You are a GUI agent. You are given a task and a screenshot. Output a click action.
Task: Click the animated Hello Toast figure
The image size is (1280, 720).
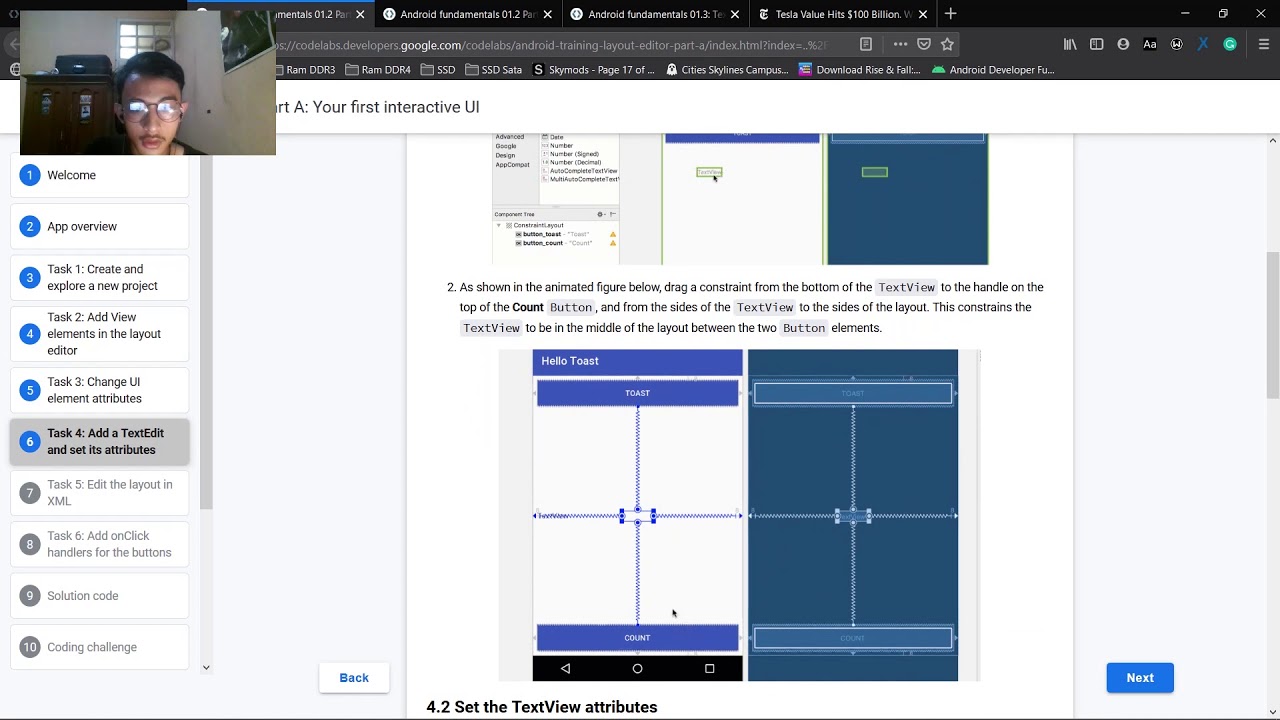(x=740, y=515)
